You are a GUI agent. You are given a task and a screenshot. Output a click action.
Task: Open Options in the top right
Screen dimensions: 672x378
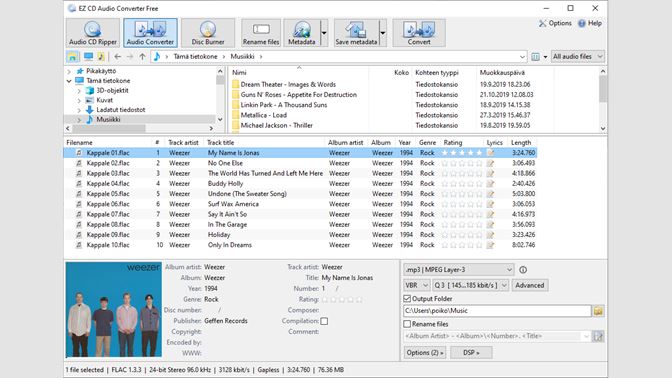coord(555,23)
